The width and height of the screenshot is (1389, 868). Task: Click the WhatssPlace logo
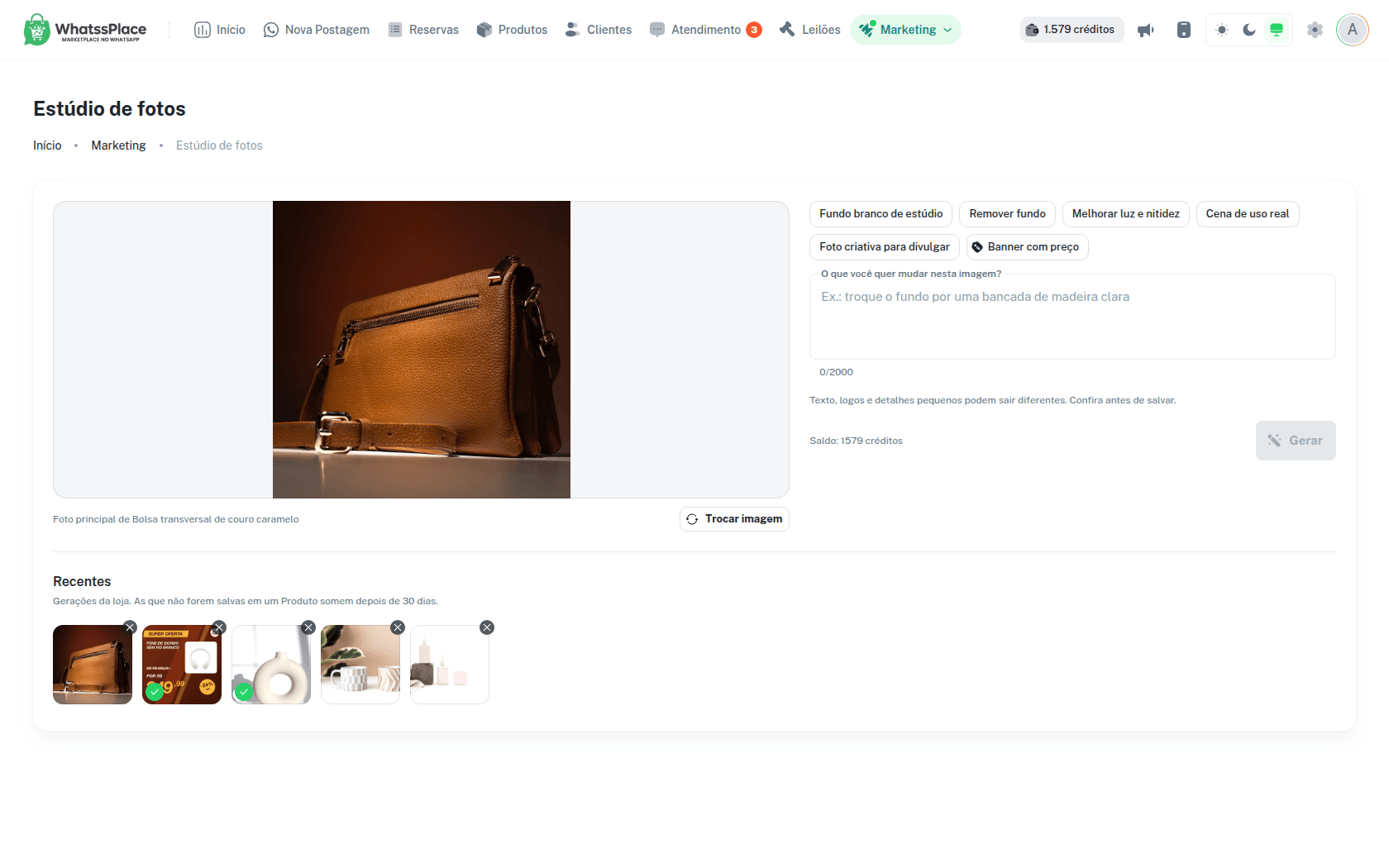[x=85, y=30]
